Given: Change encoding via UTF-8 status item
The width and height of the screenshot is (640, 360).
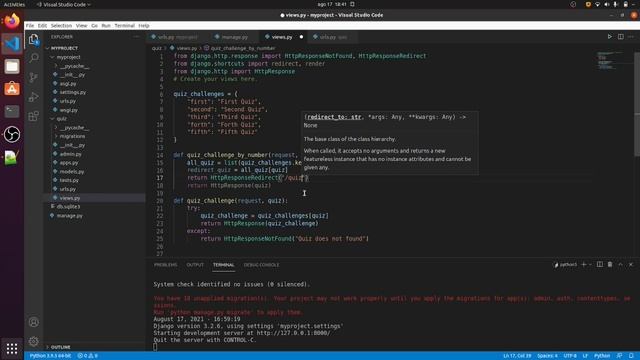Looking at the screenshot, I should click(570, 356).
